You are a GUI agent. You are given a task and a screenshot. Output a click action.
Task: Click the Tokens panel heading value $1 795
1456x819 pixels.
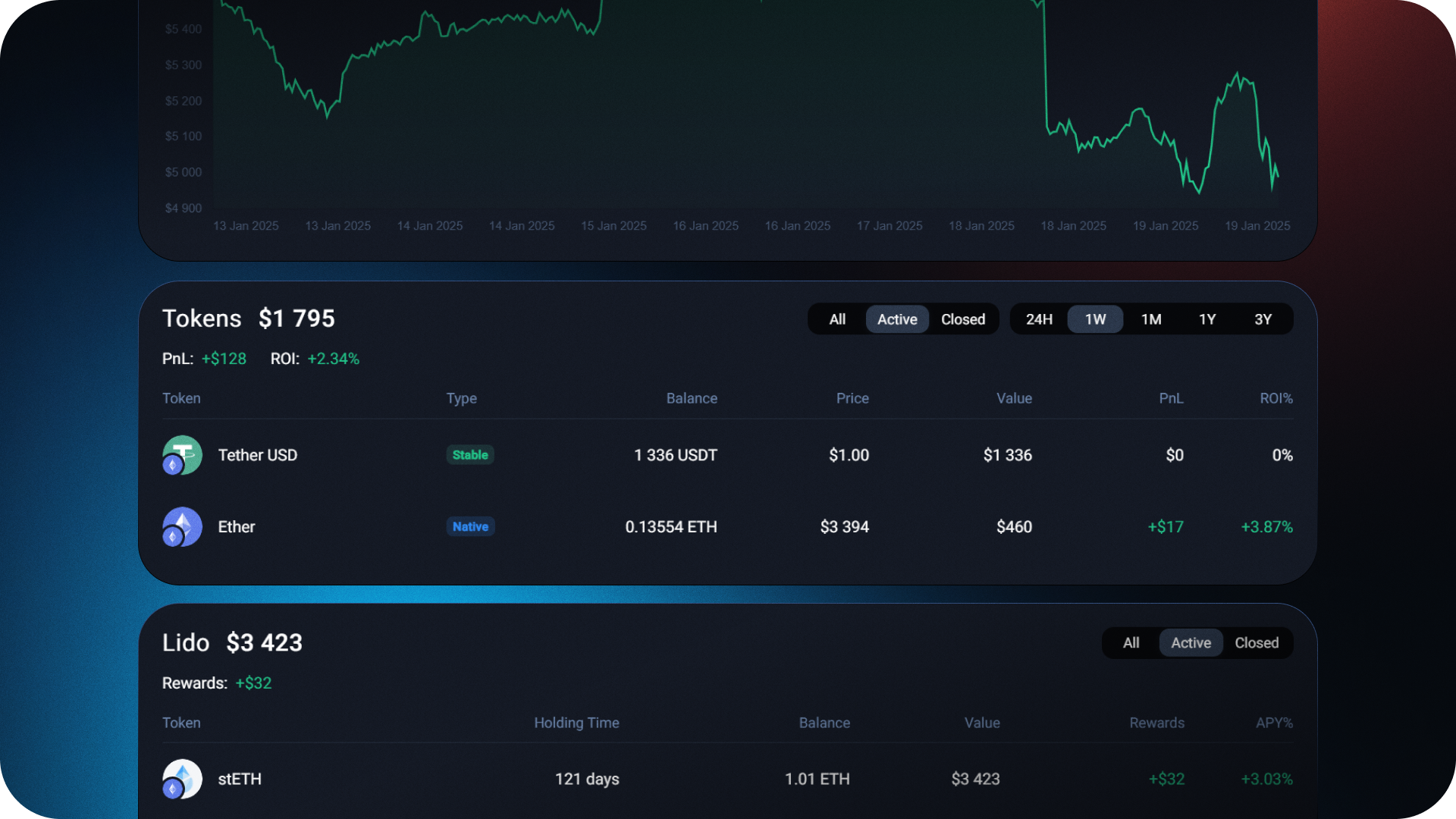pyautogui.click(x=297, y=318)
